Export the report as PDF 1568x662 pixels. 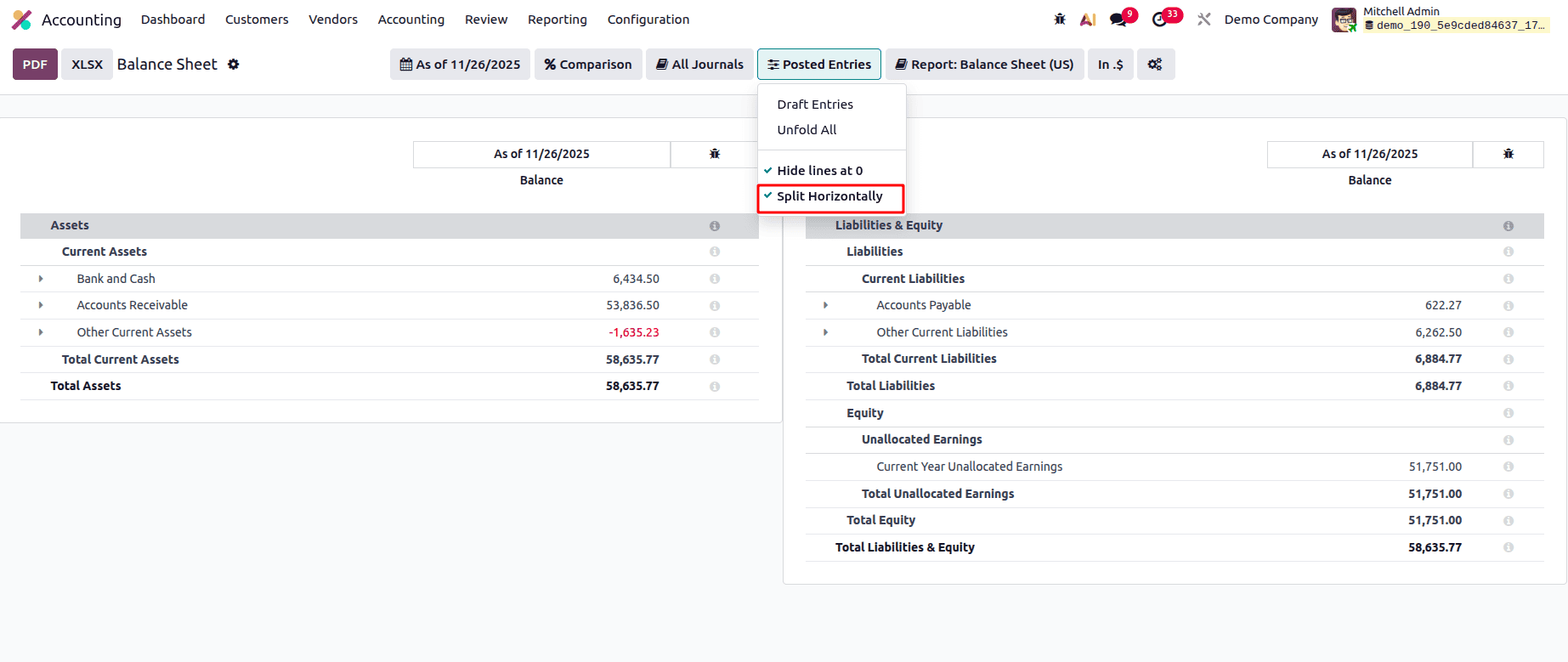(x=35, y=65)
